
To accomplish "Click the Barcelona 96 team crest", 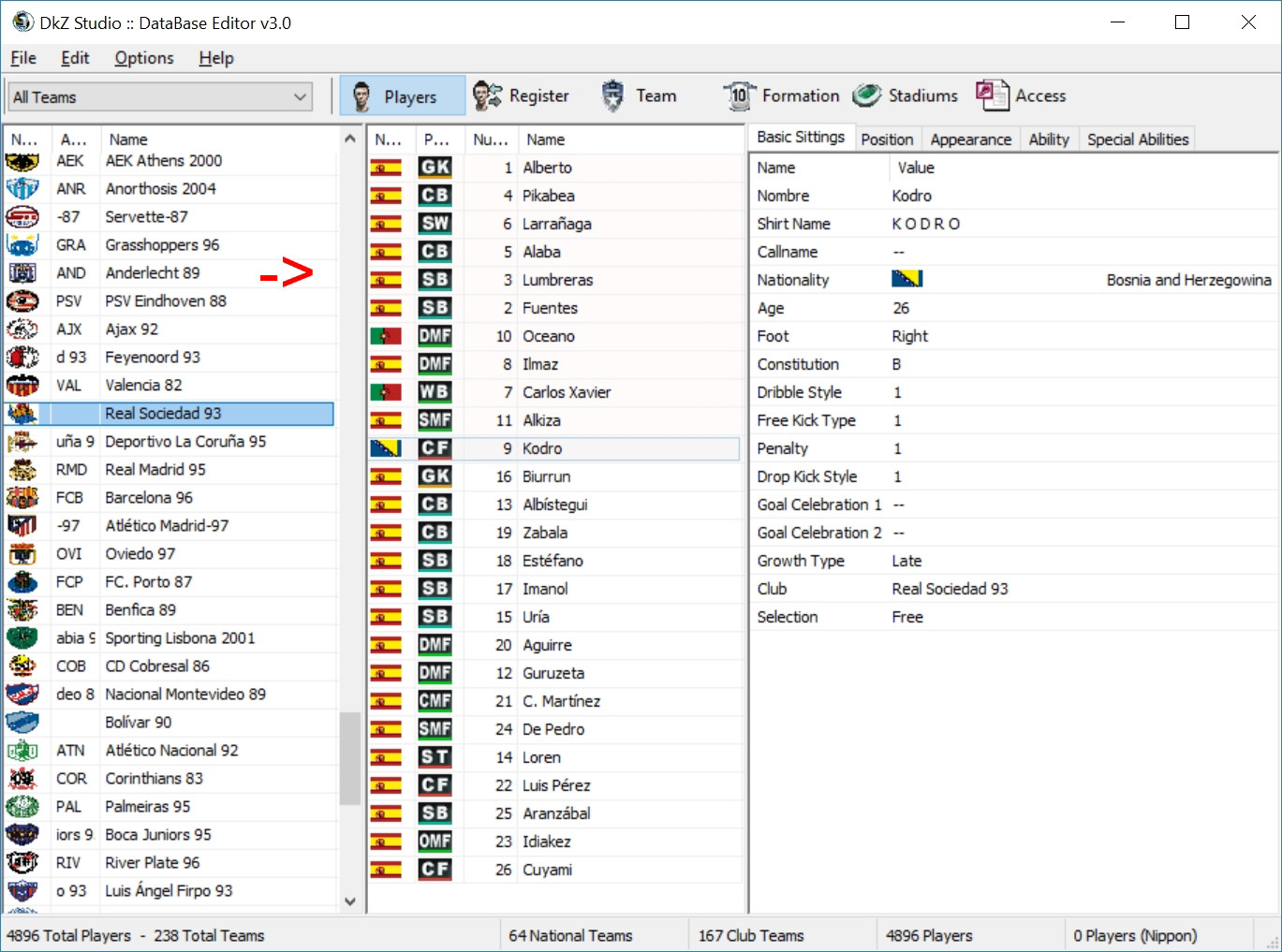I will (22, 498).
